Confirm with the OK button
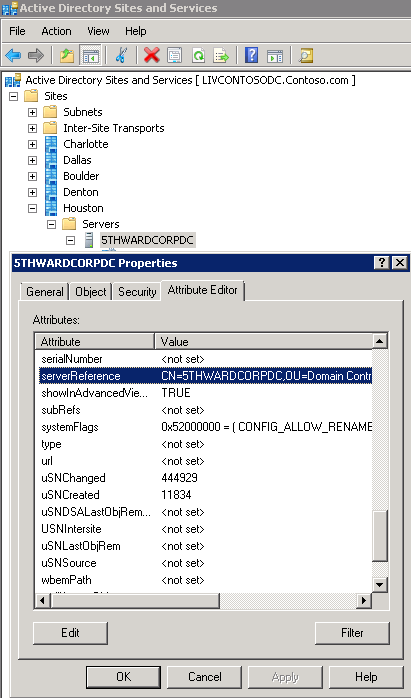 pos(123,677)
